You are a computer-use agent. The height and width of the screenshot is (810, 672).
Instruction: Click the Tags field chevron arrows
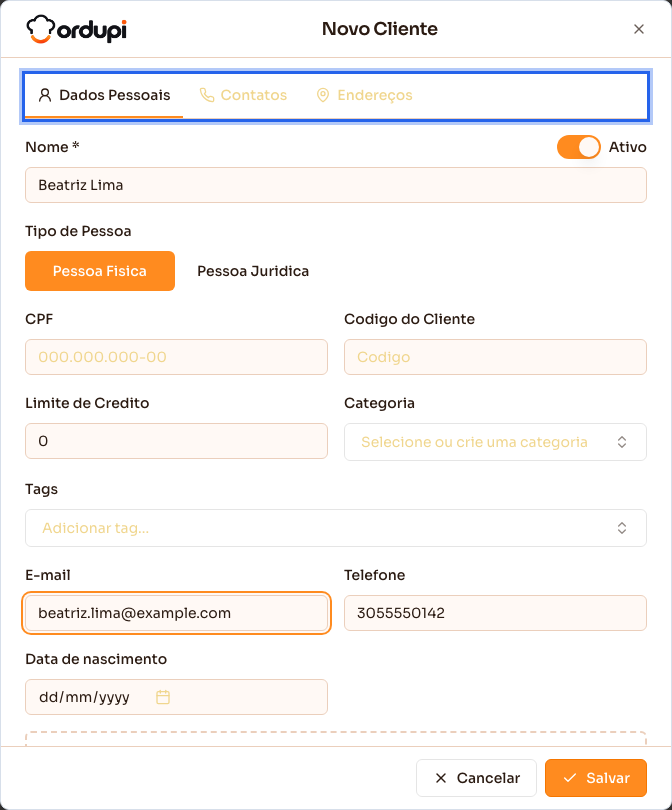(x=622, y=528)
